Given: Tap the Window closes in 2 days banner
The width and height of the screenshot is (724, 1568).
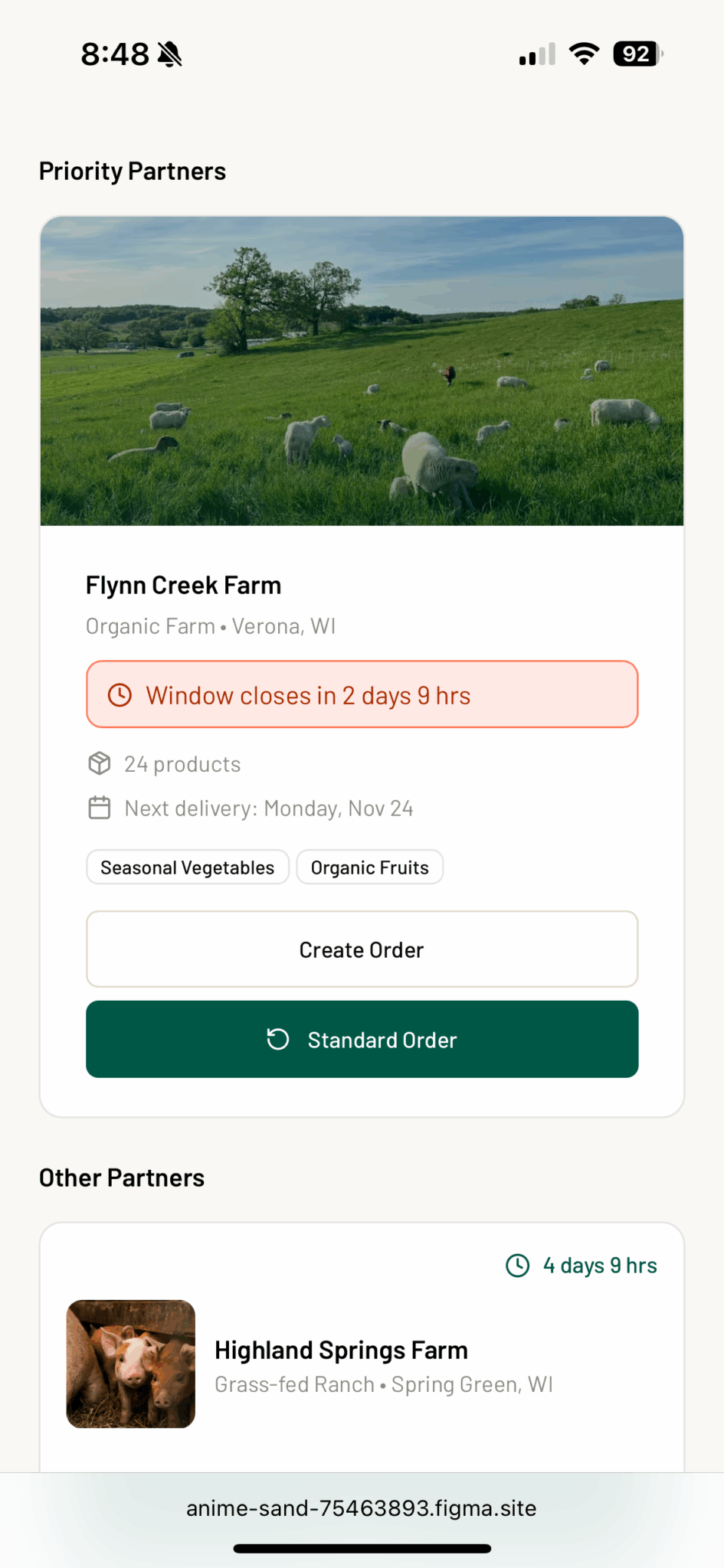Looking at the screenshot, I should [362, 695].
